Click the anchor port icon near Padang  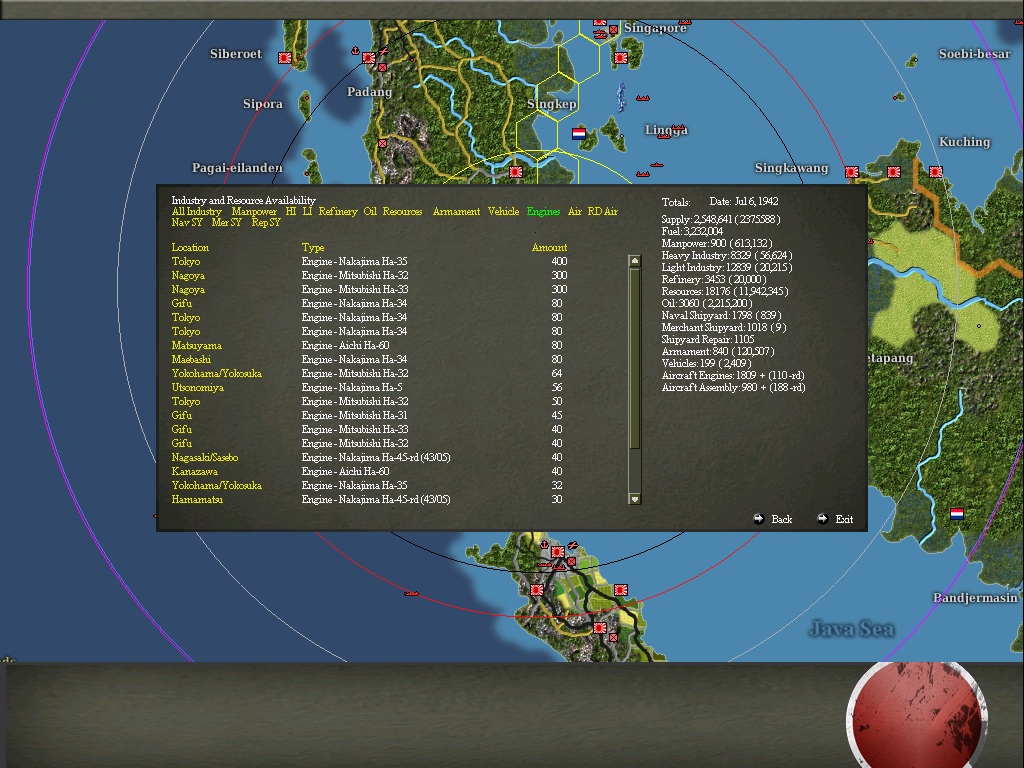(x=355, y=50)
